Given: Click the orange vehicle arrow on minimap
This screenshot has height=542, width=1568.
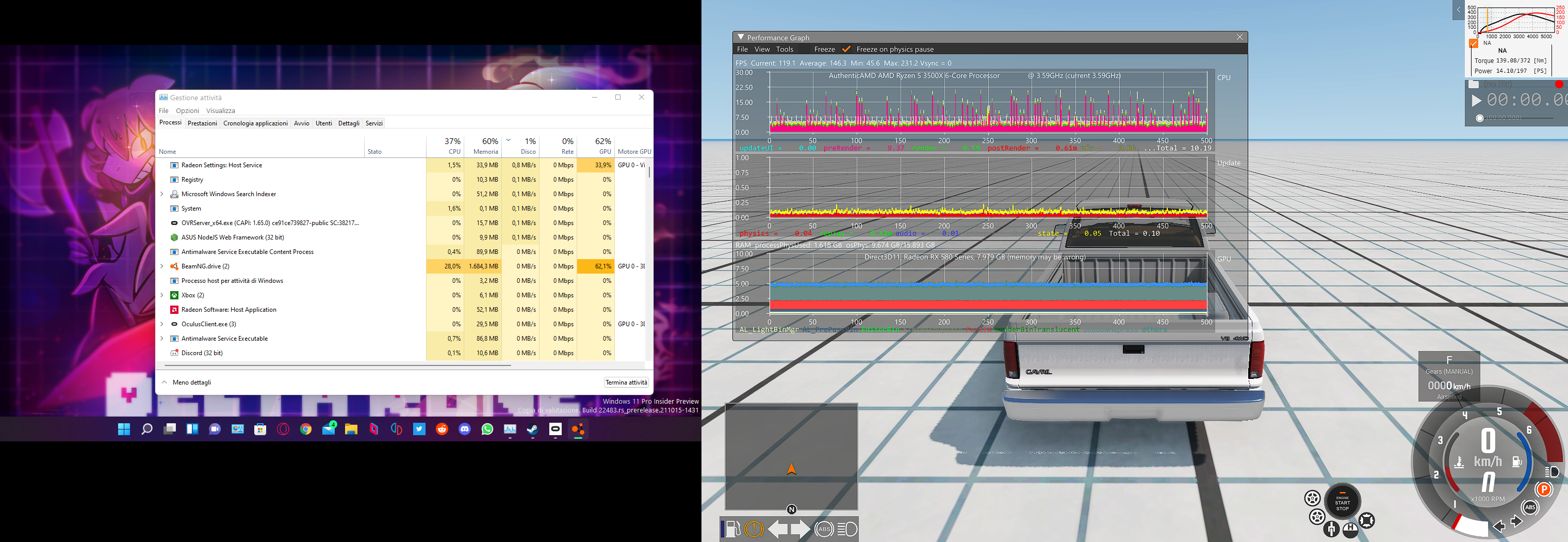Looking at the screenshot, I should click(791, 468).
